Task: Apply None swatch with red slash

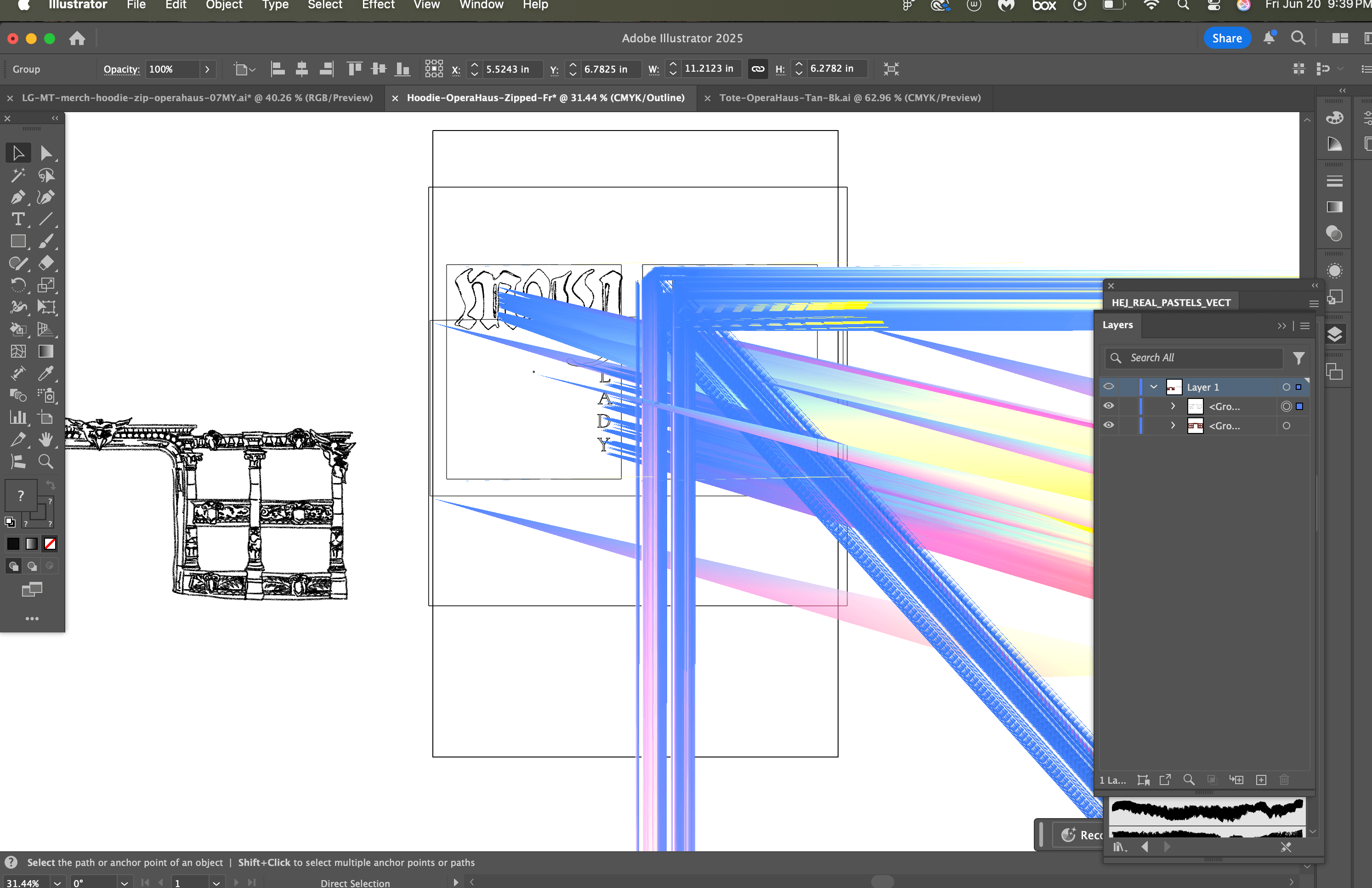Action: [50, 544]
